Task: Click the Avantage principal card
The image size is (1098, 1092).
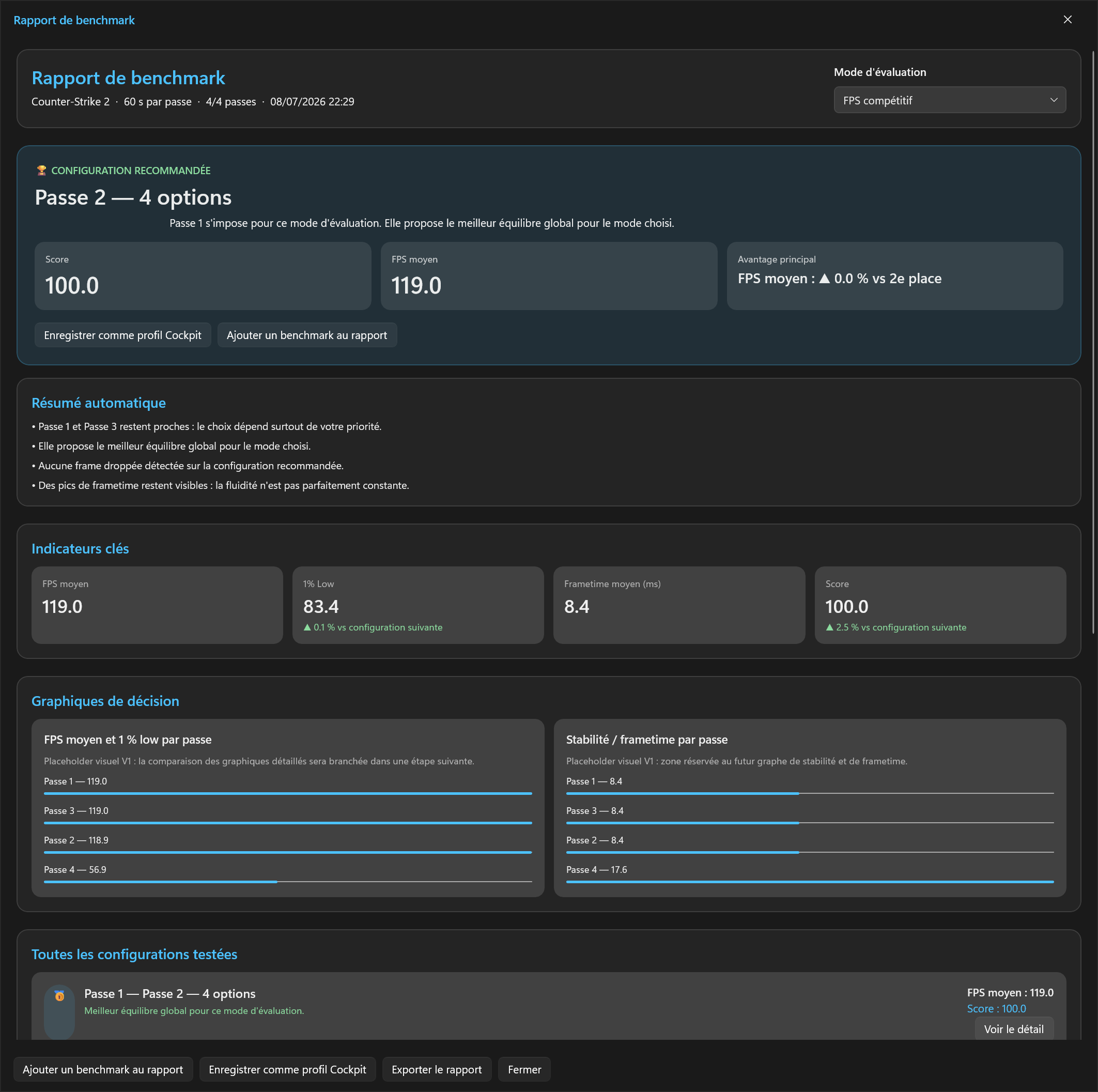Action: click(x=894, y=275)
